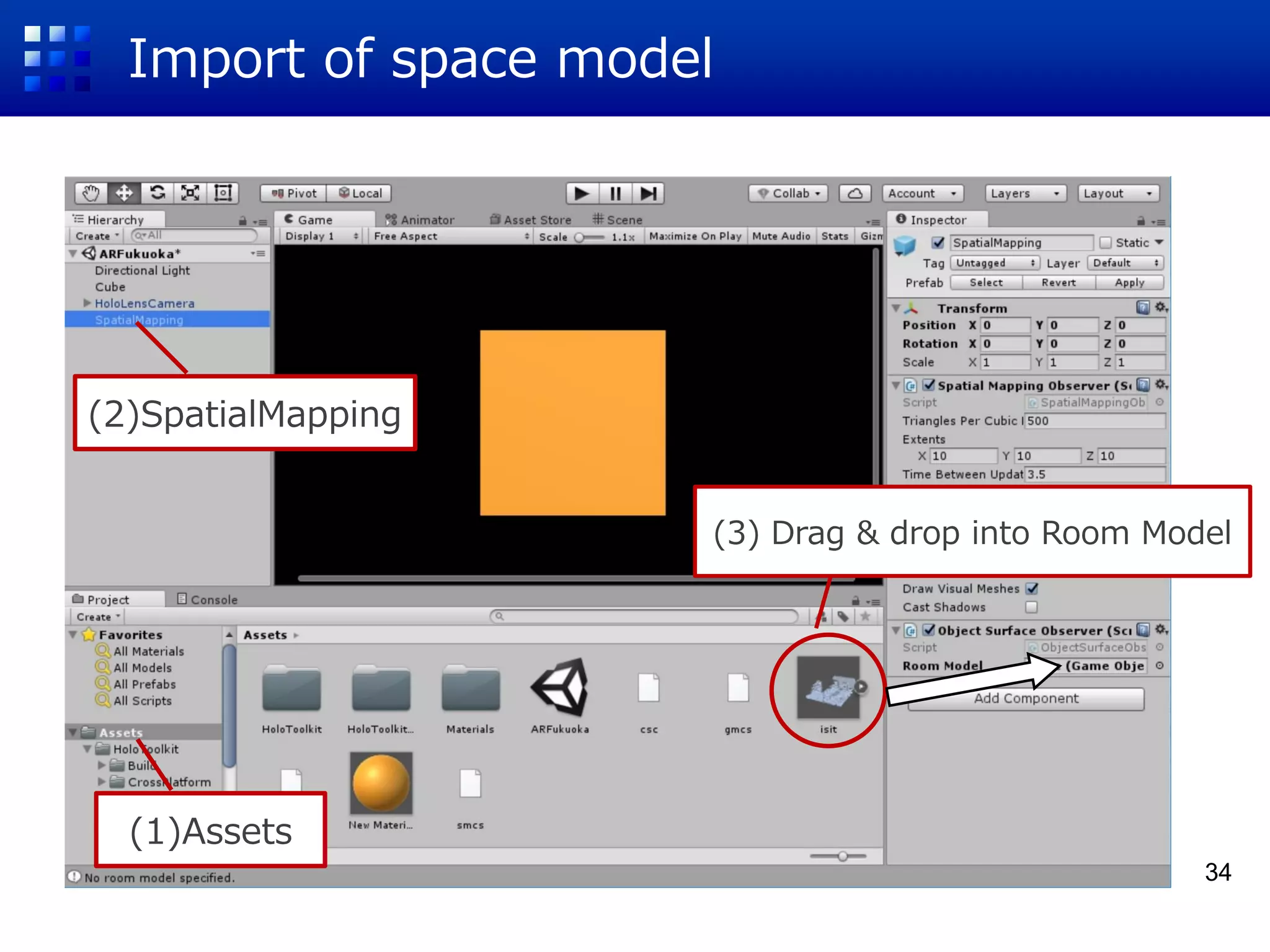Screen dimensions: 1270x952
Task: Toggle Draw Visual Meshes checkbox
Action: click(1032, 589)
